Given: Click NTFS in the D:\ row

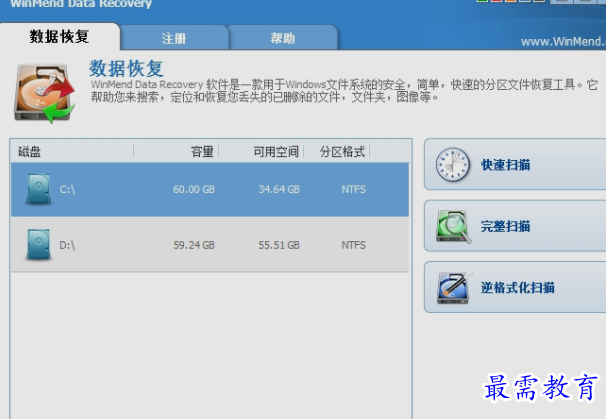Looking at the screenshot, I should [x=353, y=245].
